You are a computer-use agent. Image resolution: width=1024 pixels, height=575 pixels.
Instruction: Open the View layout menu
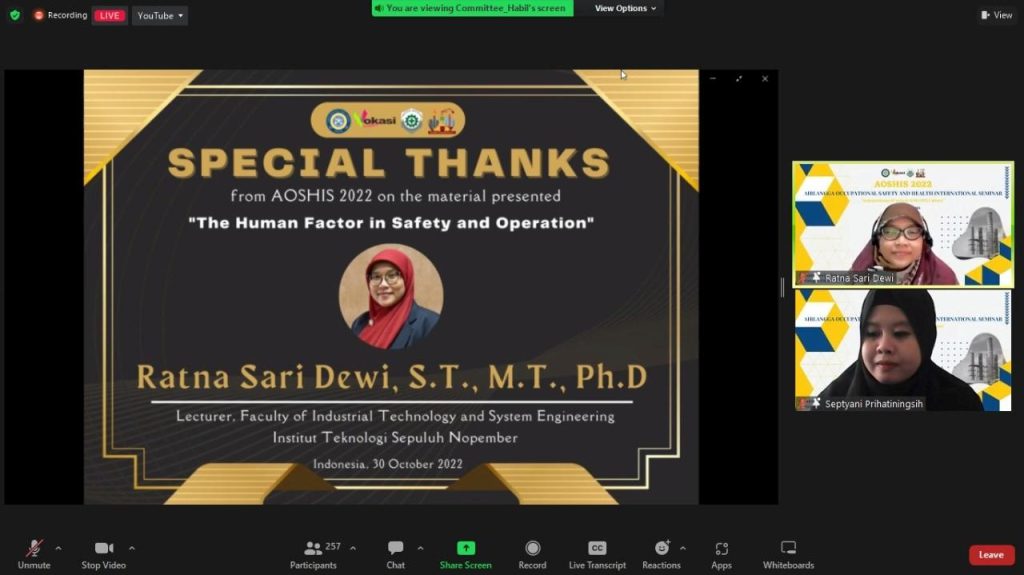click(997, 15)
